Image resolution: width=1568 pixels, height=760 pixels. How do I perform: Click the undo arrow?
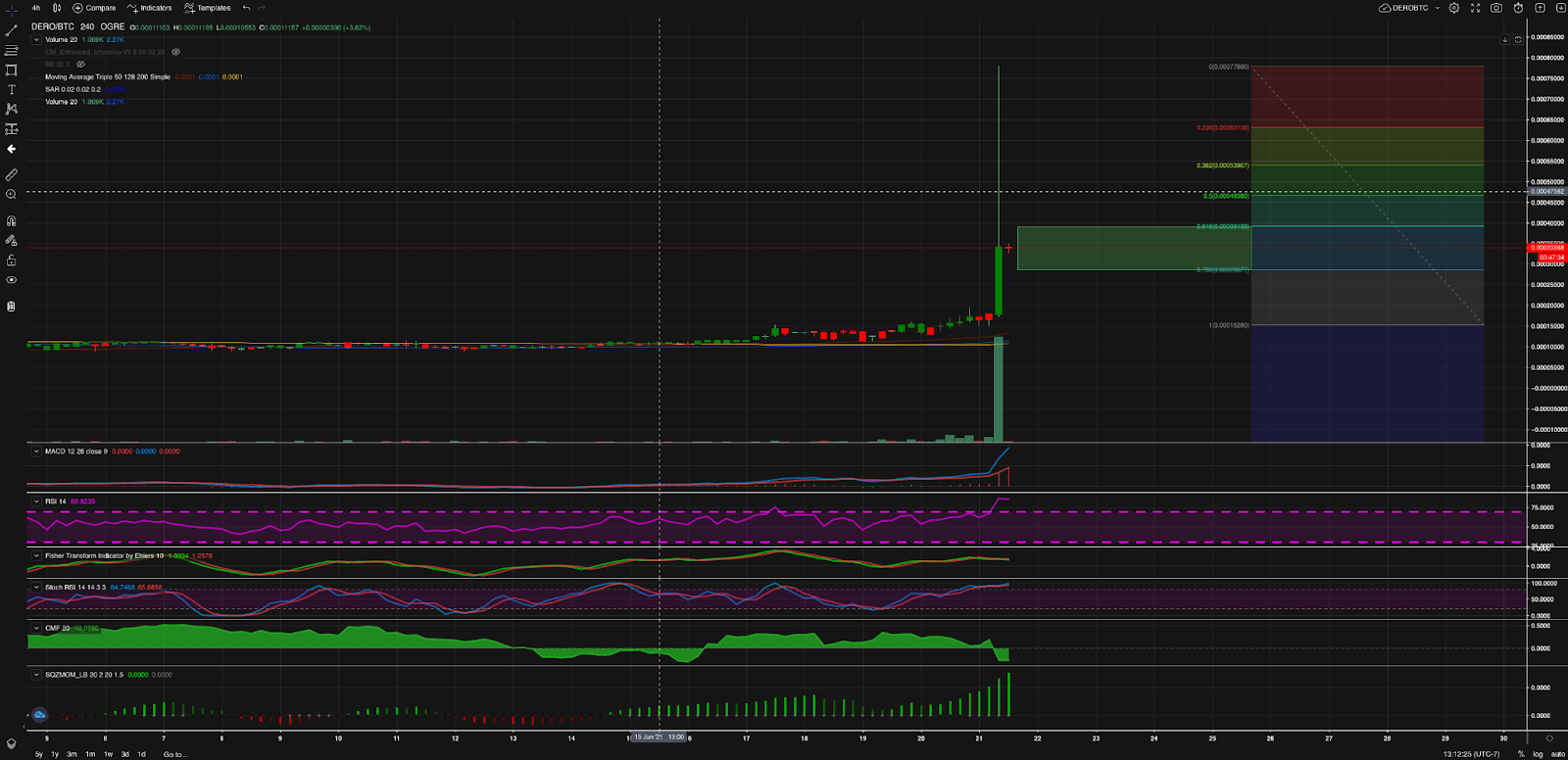click(x=247, y=8)
